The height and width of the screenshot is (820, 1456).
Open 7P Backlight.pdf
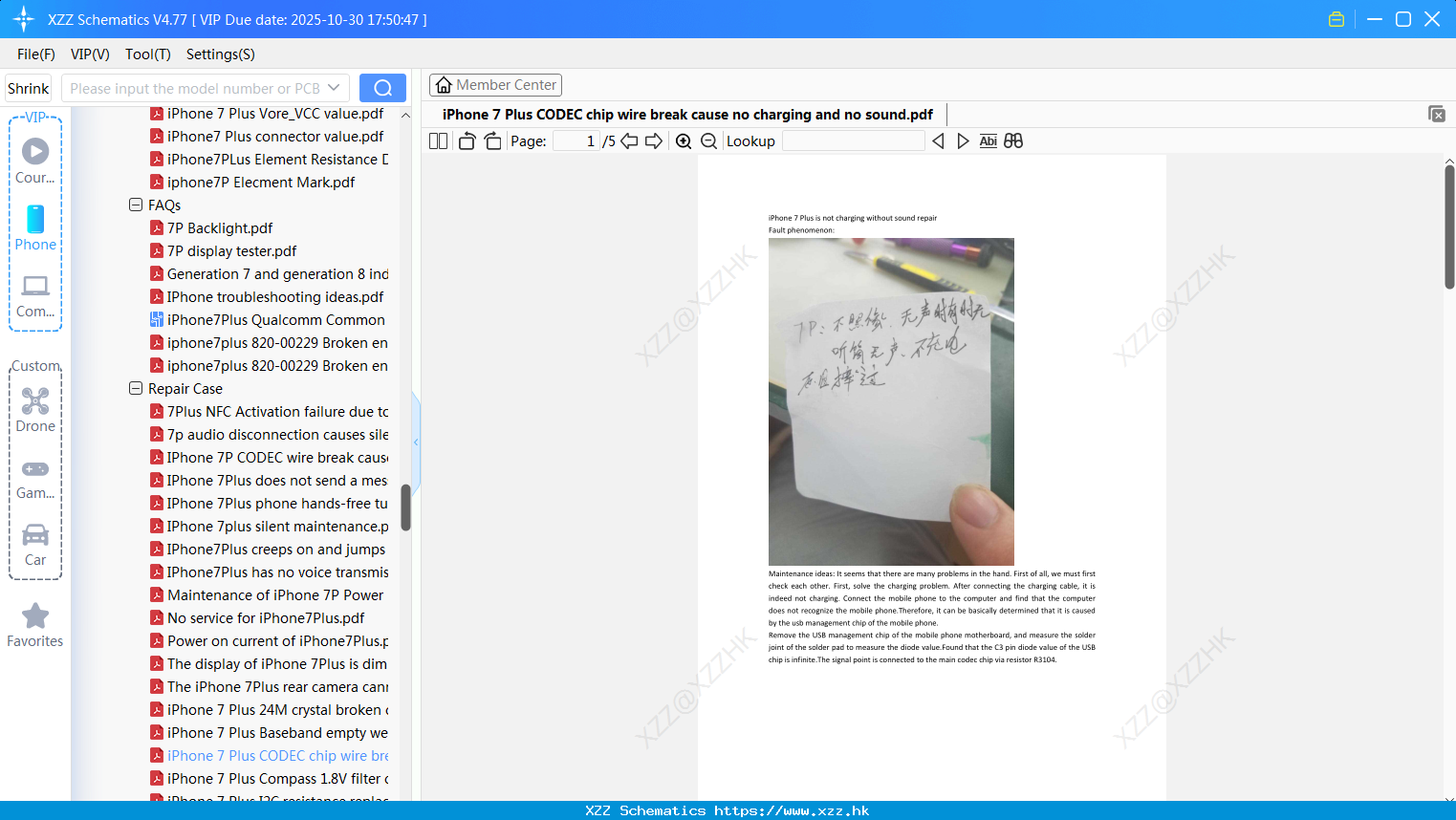pos(220,227)
